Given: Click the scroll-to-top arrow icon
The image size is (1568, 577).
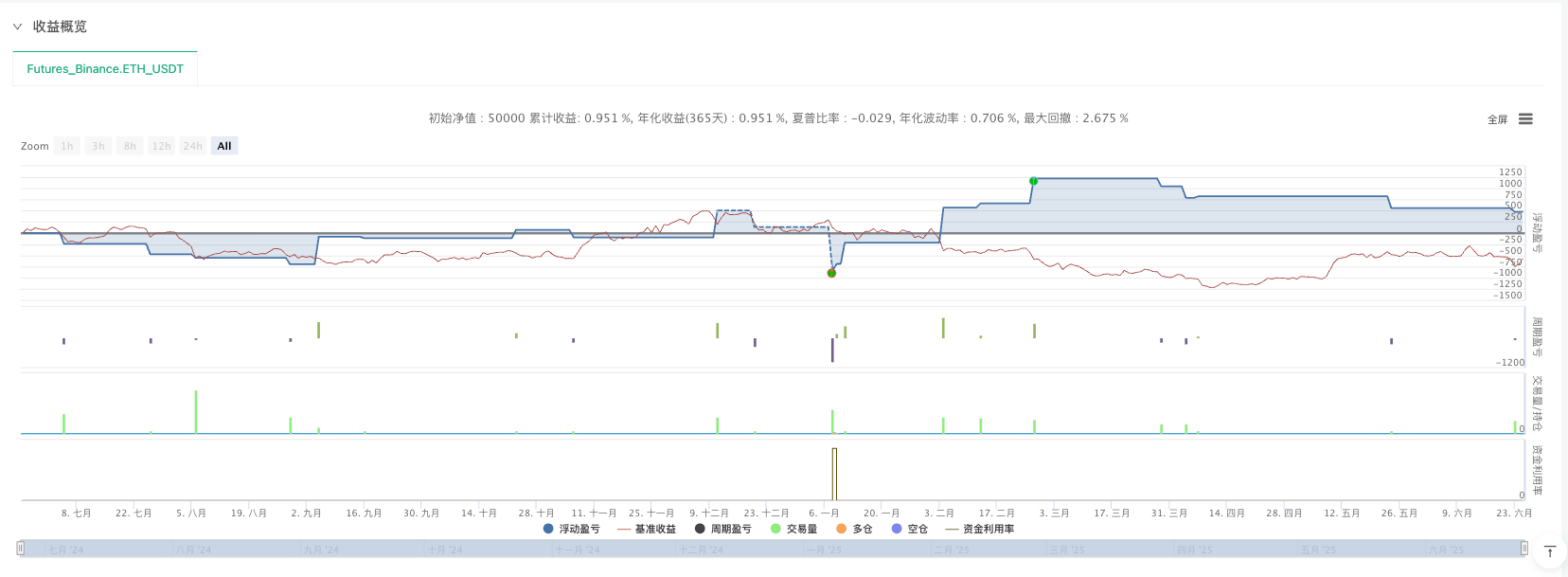Looking at the screenshot, I should (1550, 551).
